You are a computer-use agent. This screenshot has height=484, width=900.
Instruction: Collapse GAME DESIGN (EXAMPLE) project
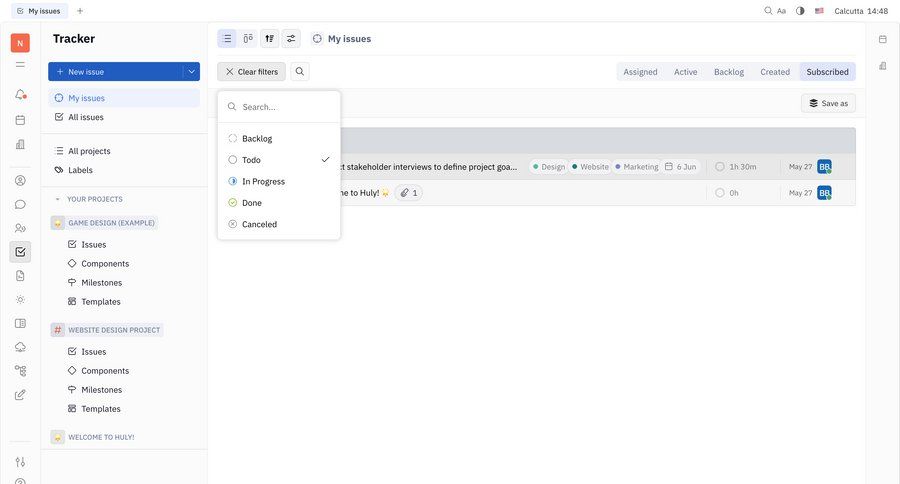coord(104,223)
